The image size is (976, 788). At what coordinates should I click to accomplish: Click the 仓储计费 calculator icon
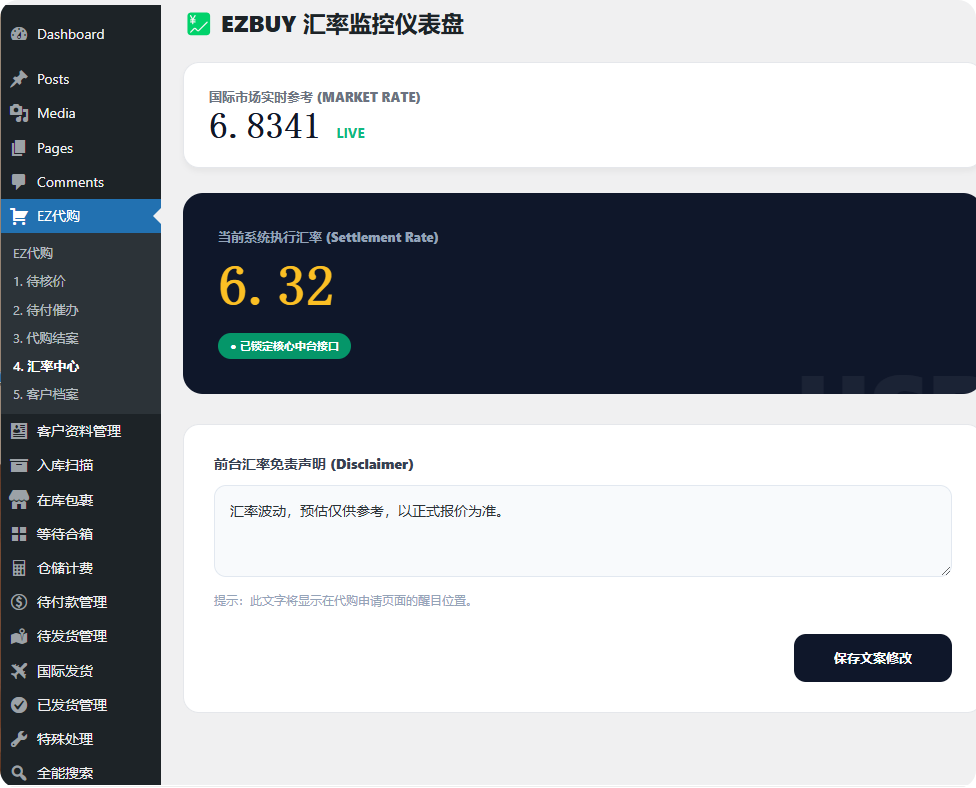point(18,568)
